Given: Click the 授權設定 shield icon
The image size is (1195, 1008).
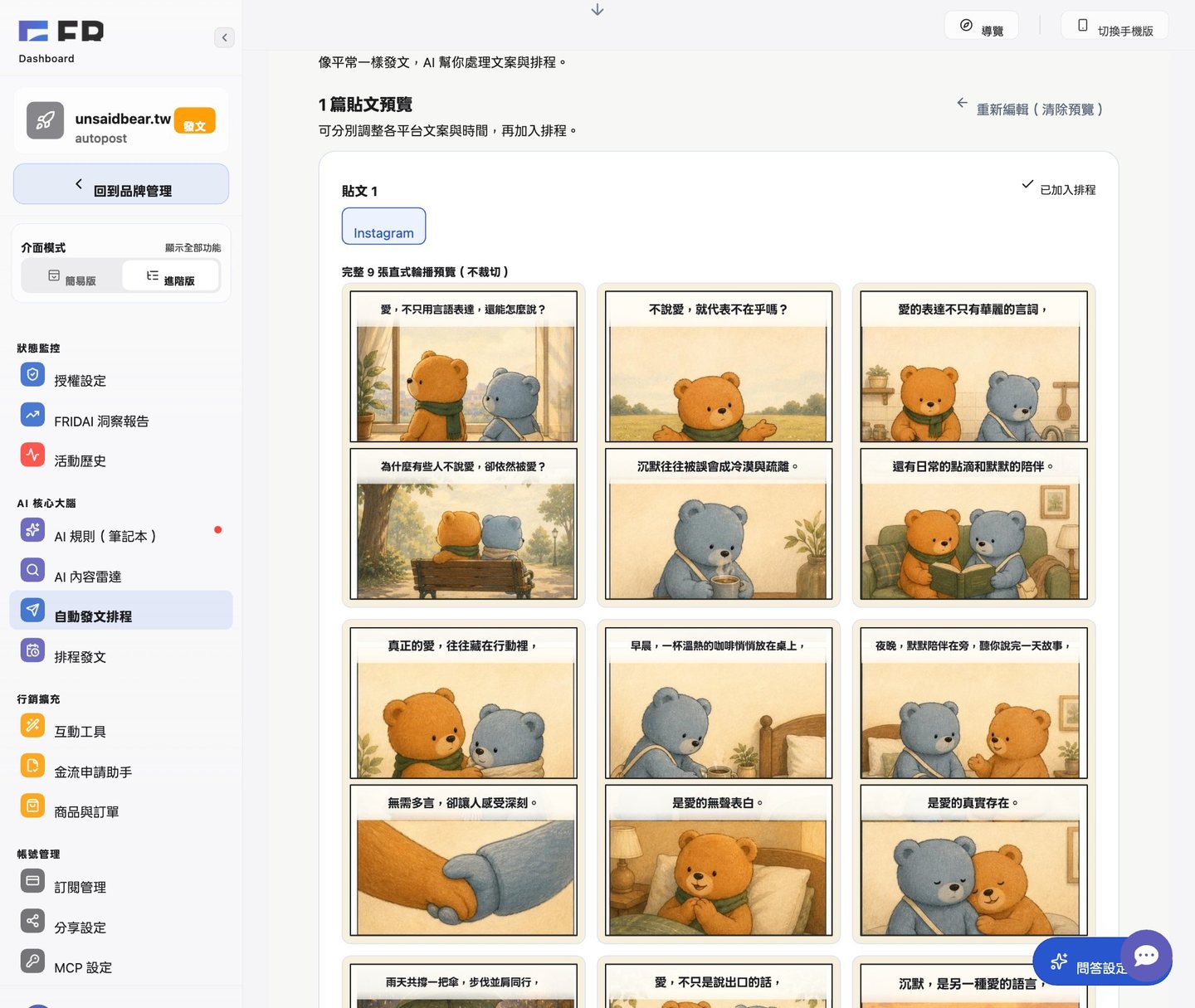Looking at the screenshot, I should 32,375.
